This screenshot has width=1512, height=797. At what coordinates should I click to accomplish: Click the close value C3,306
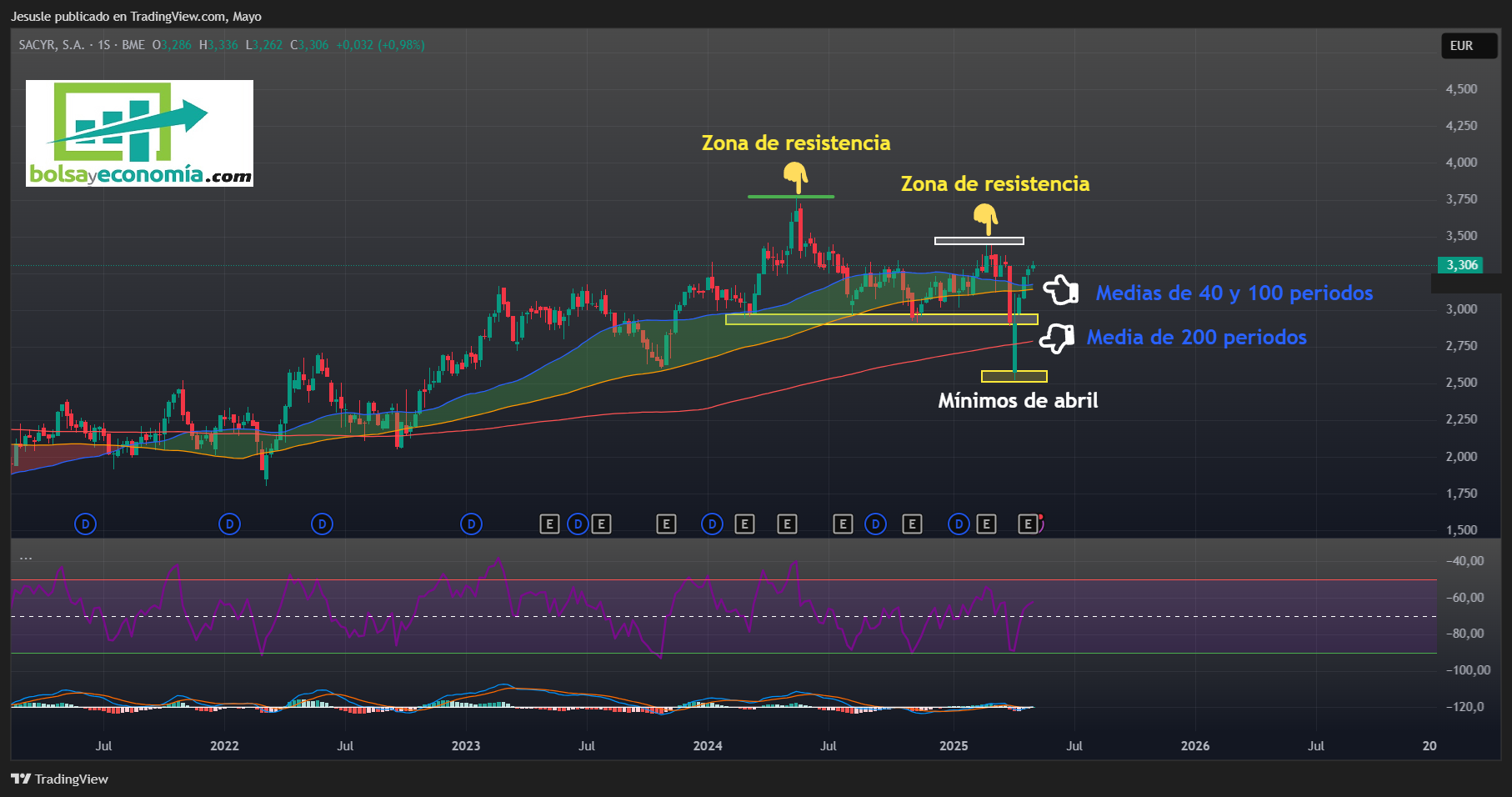point(309,45)
